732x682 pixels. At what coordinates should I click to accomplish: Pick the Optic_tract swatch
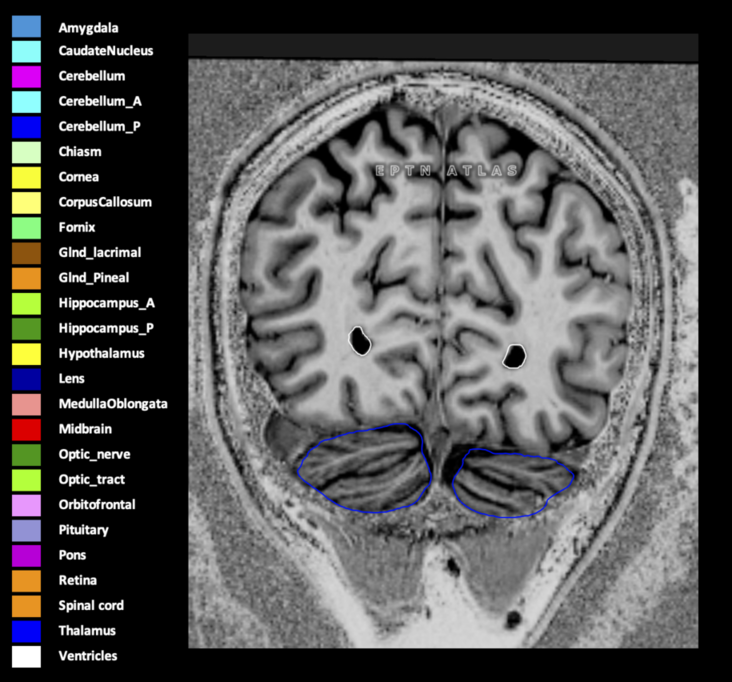(x=26, y=480)
